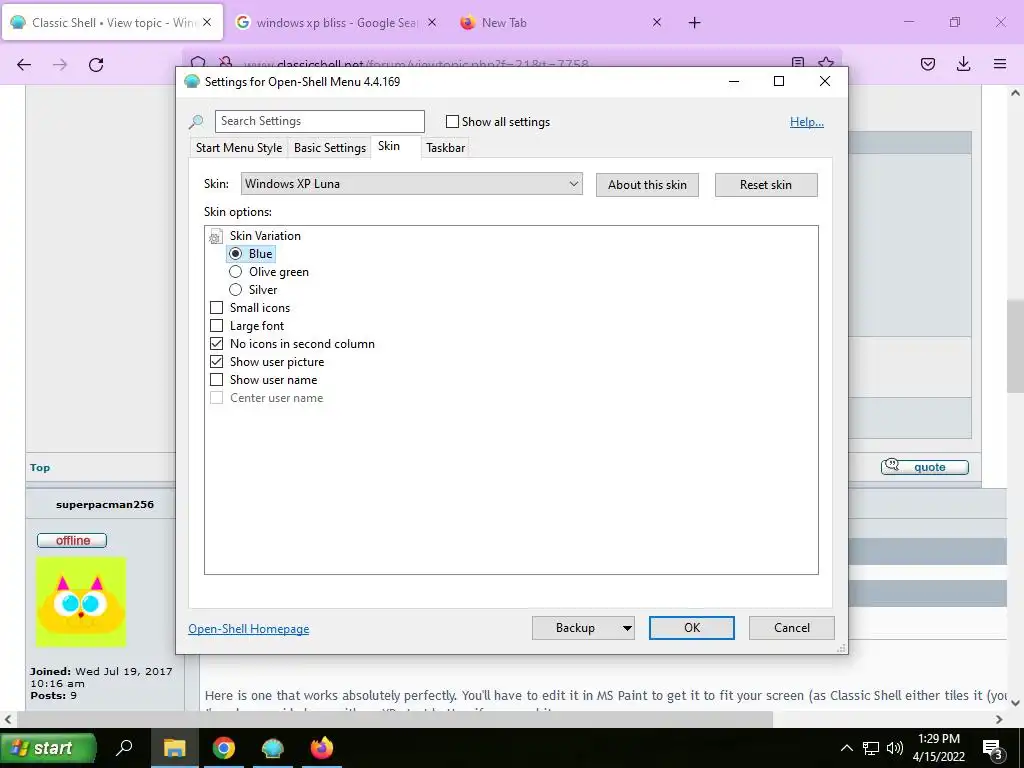
Task: Open the Open-Shell Homepage link
Action: (249, 629)
